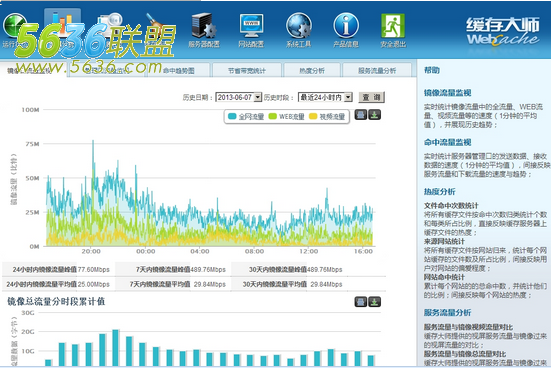Toggle the WEB流量 legend series

(x=286, y=116)
